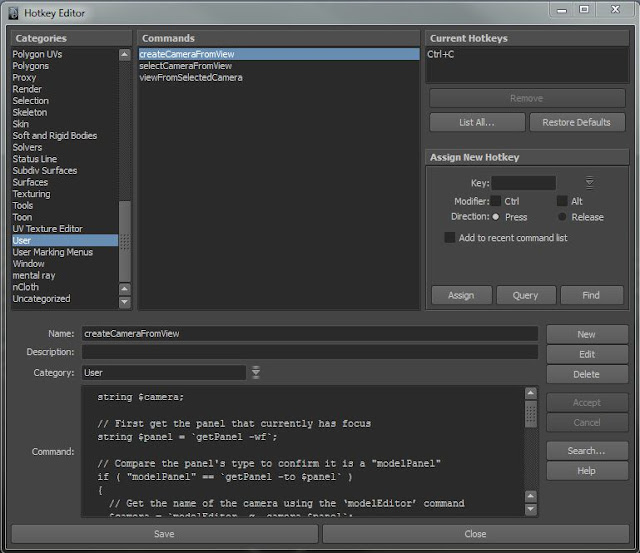
Task: Minimize the Hotkey Editor window
Action: [x=562, y=10]
